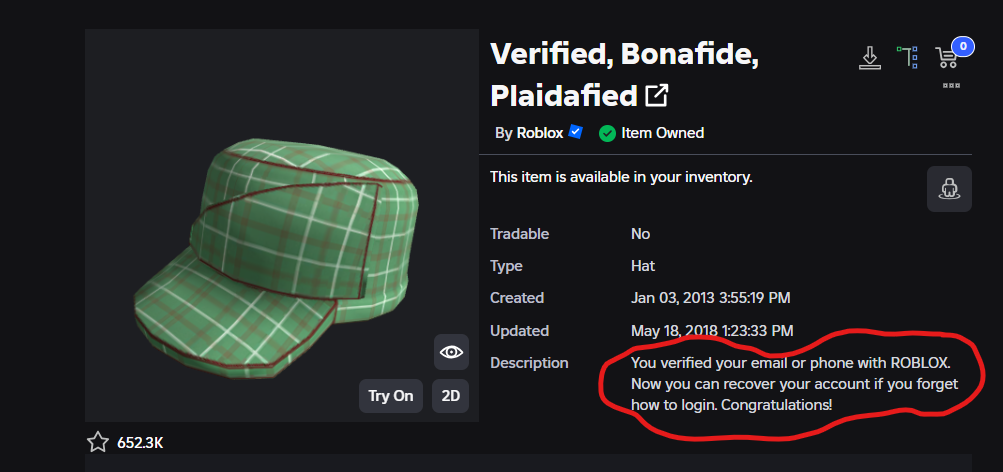The image size is (1003, 472).
Task: Open the three-dots more options menu
Action: [x=951, y=86]
